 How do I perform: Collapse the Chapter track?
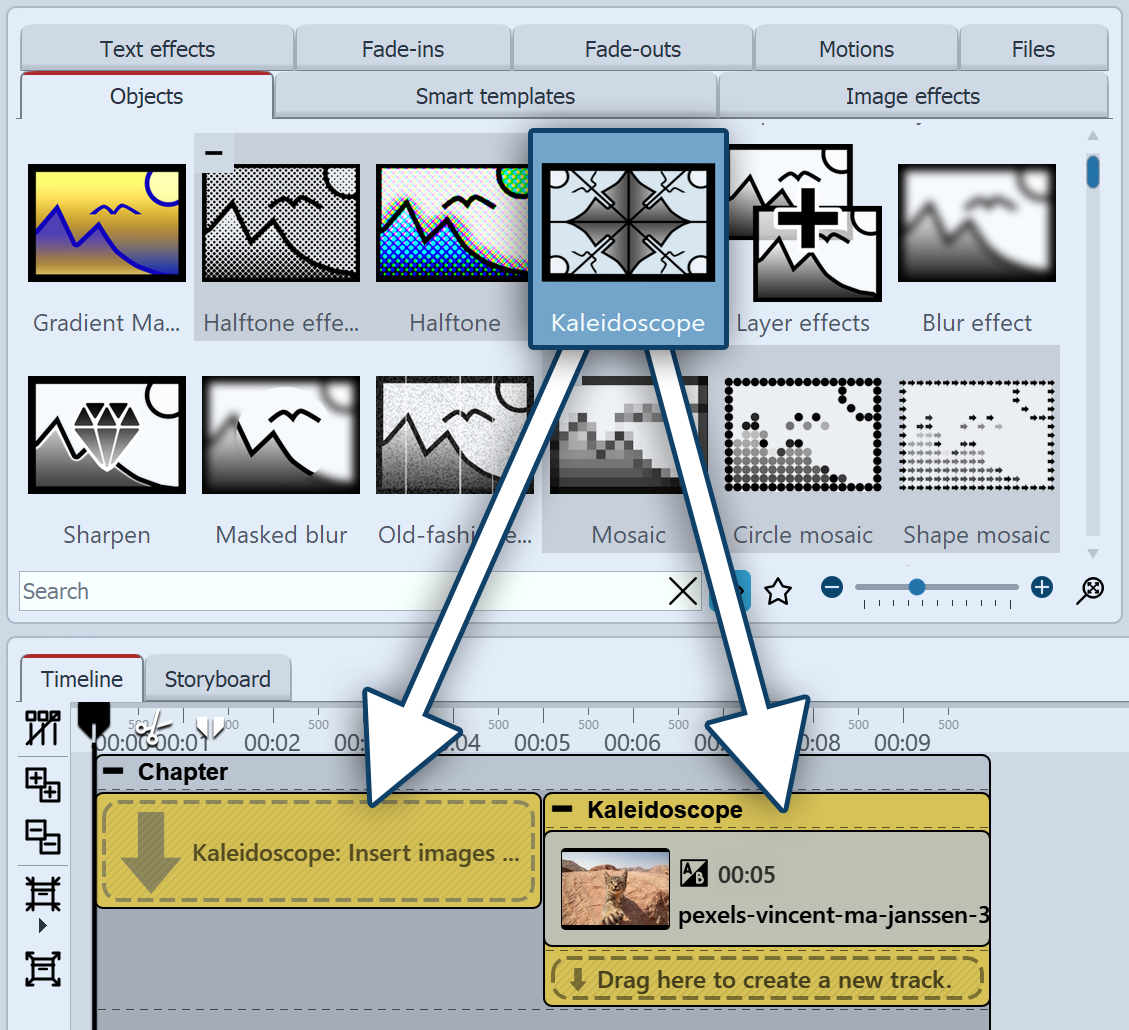click(114, 772)
